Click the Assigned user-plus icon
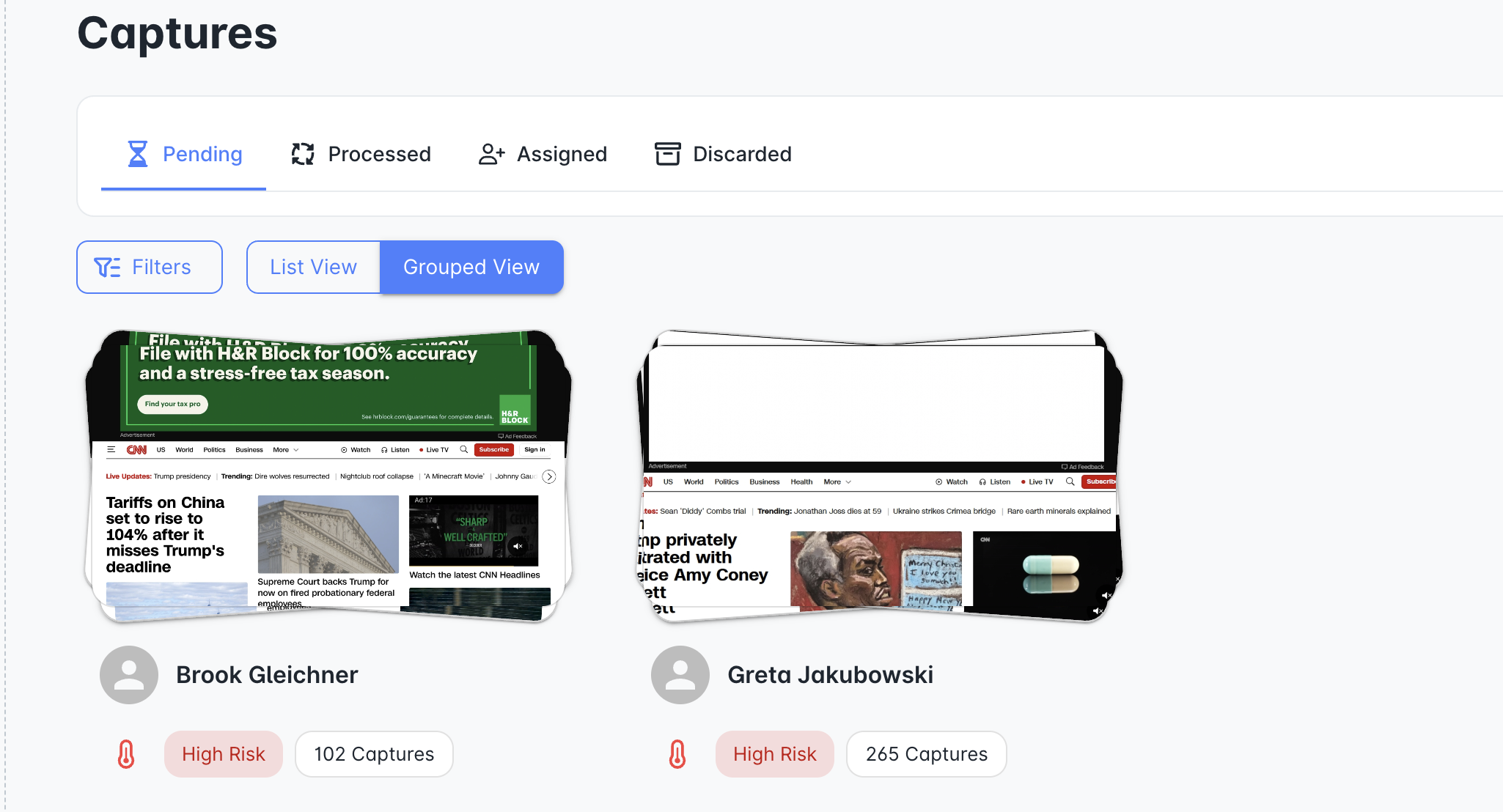 492,154
